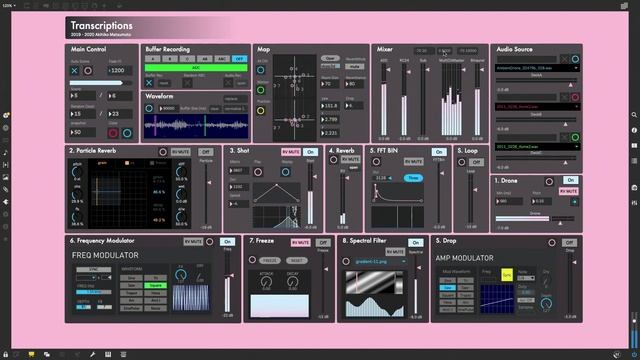Click the Binaural level slider in Mixer
Screen dimensions: 640x360
pos(477,100)
